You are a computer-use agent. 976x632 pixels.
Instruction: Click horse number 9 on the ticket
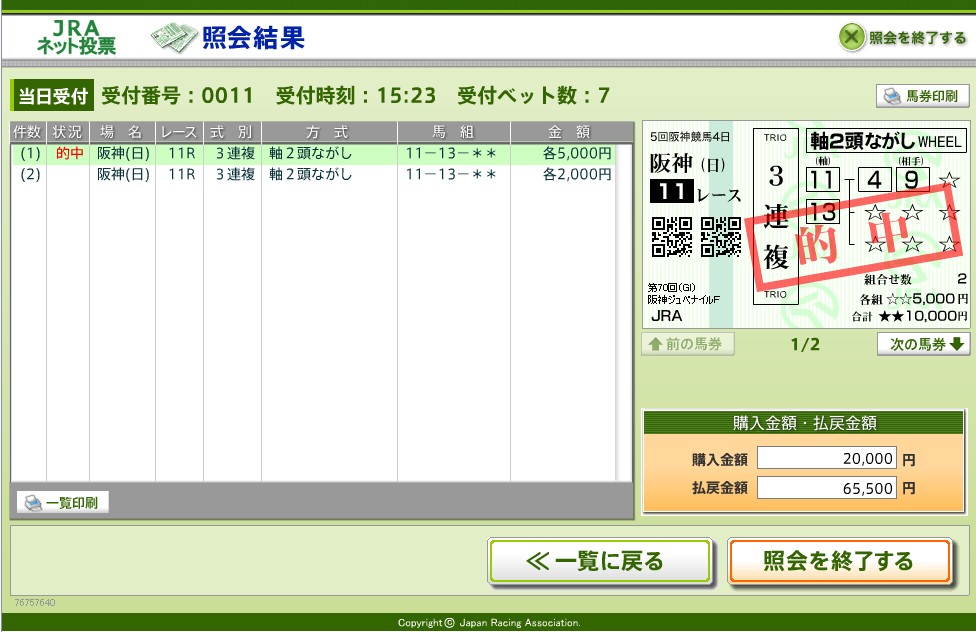pyautogui.click(x=913, y=180)
